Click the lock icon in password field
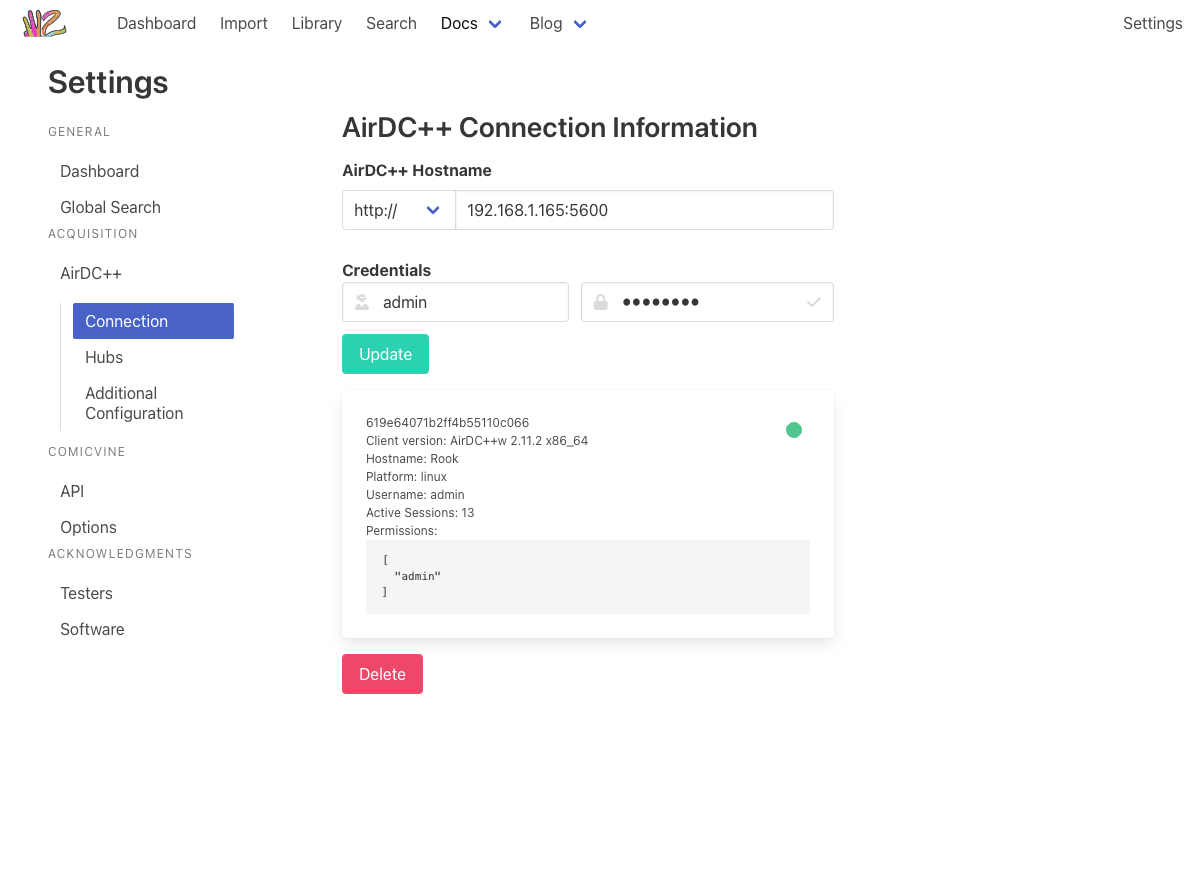This screenshot has width=1186, height=895. tap(600, 302)
